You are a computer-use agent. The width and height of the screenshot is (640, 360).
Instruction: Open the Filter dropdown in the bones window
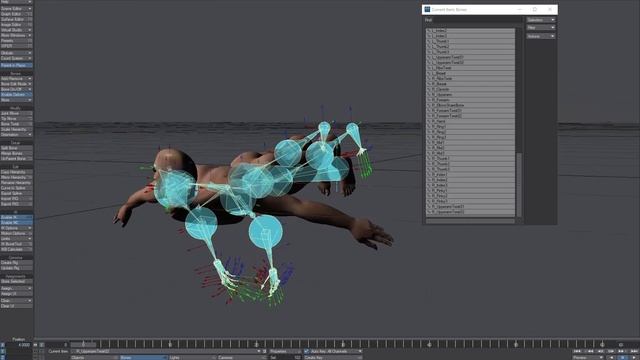click(540, 27)
